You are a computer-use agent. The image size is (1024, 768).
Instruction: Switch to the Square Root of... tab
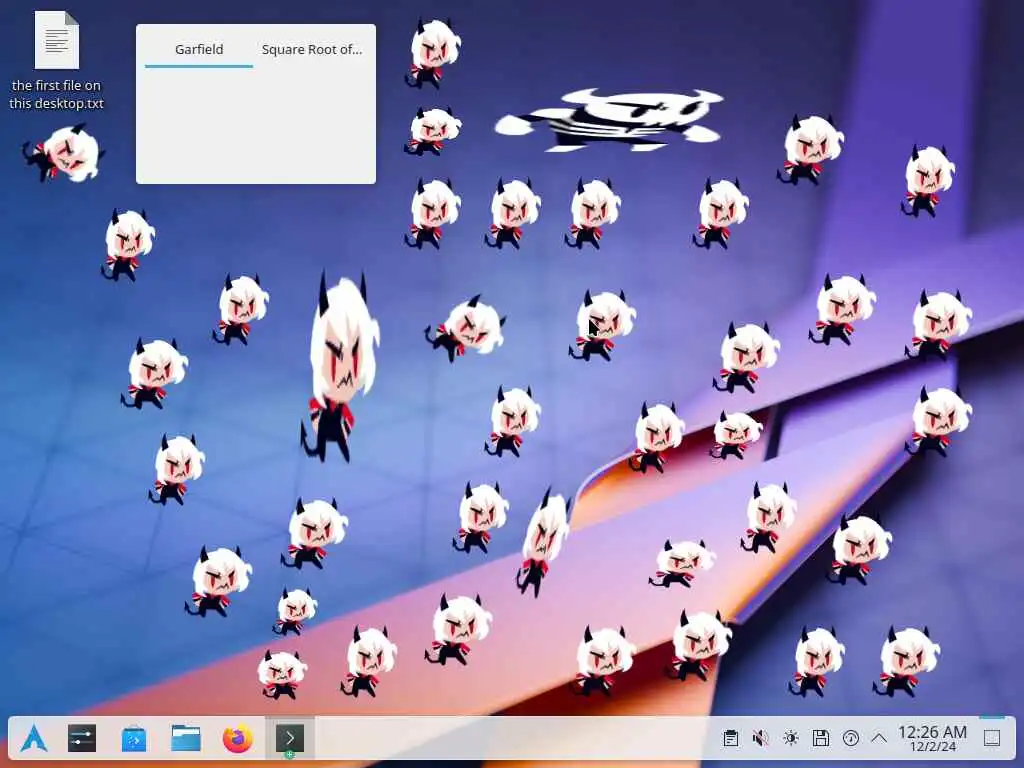[312, 50]
